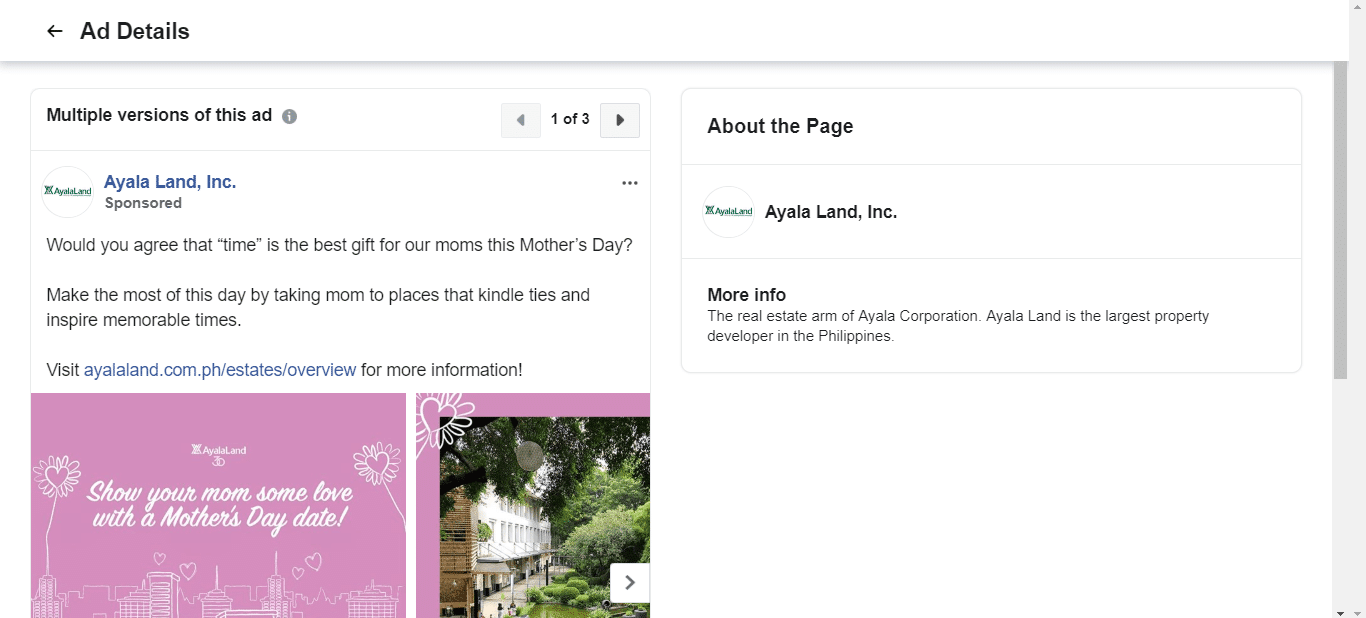Open the garden building carousel photo
Viewport: 1366px width, 618px height.
click(x=533, y=505)
